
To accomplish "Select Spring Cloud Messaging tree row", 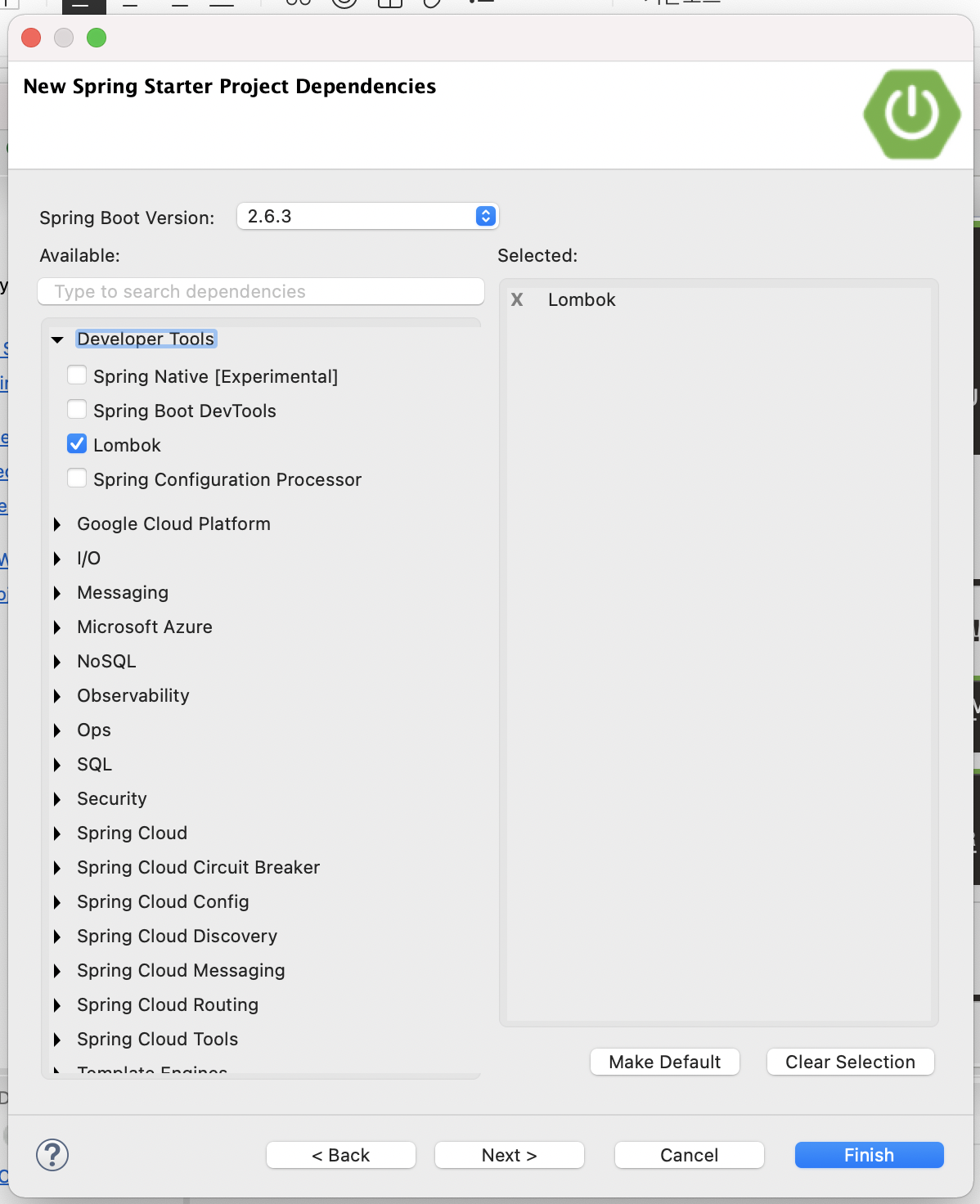I will [x=181, y=971].
